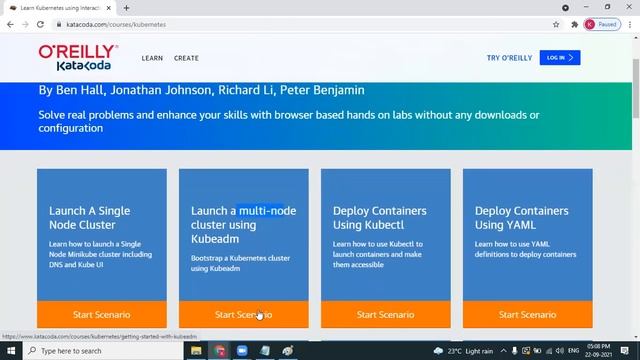The image size is (640, 360).
Task: Click the volume speaker tray icon
Action: (560, 351)
